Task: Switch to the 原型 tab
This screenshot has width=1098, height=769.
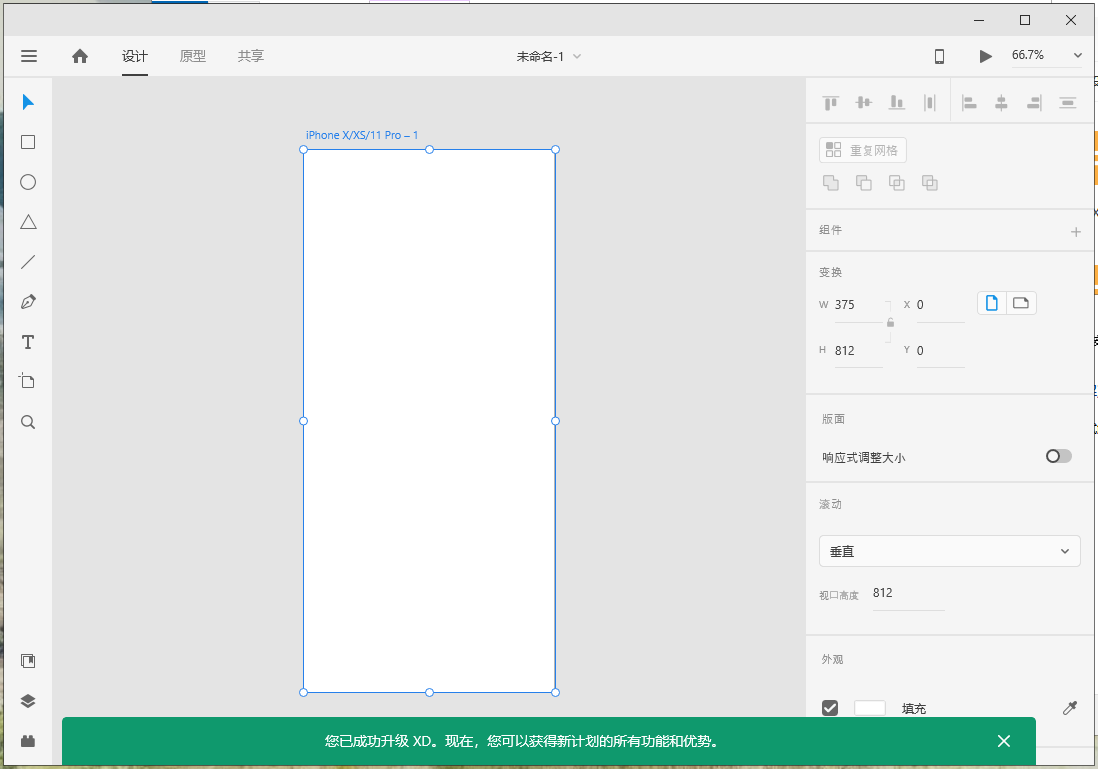Action: coord(193,56)
